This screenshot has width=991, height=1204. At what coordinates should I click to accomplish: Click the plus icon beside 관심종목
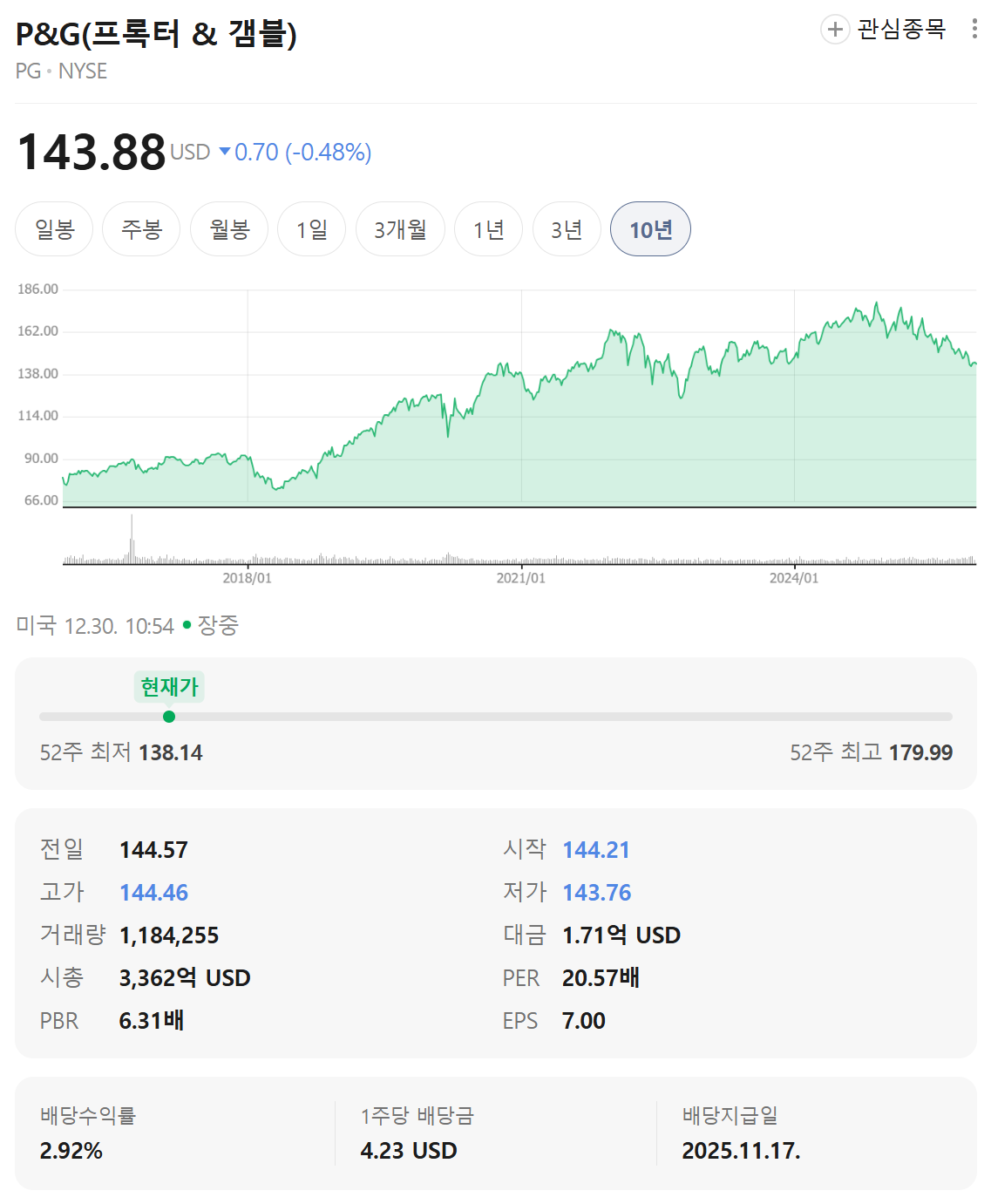point(835,30)
